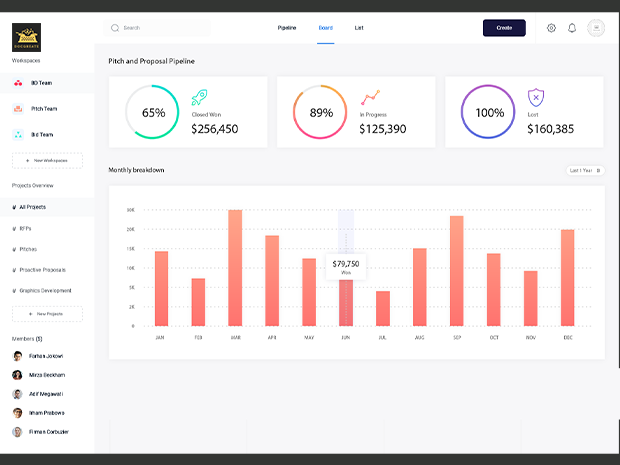Open settings via the gear icon
The height and width of the screenshot is (465, 620).
coord(551,28)
